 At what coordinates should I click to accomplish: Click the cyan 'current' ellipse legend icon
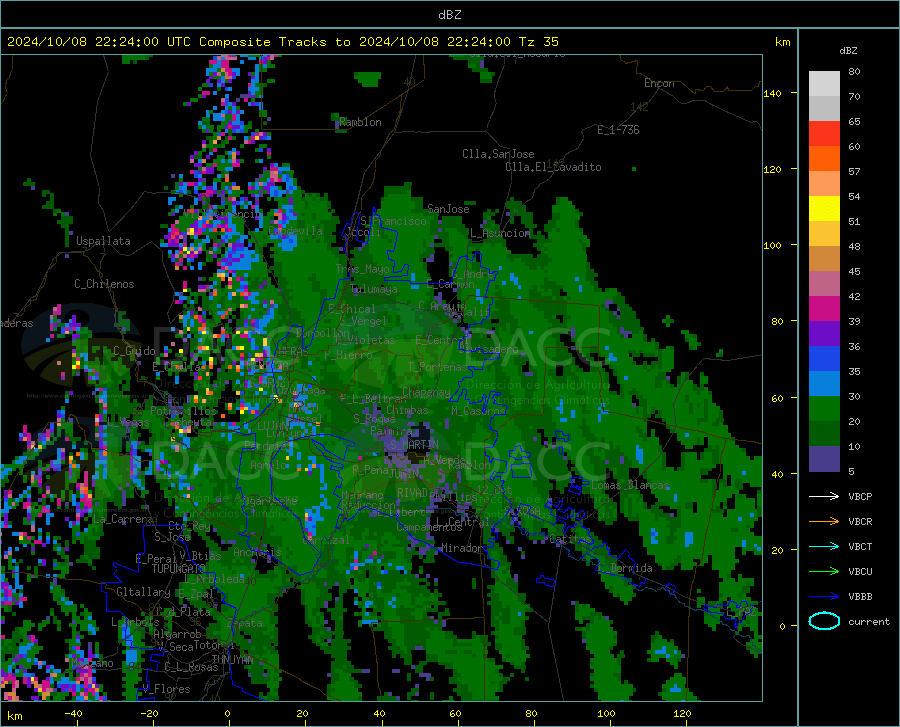(x=824, y=621)
